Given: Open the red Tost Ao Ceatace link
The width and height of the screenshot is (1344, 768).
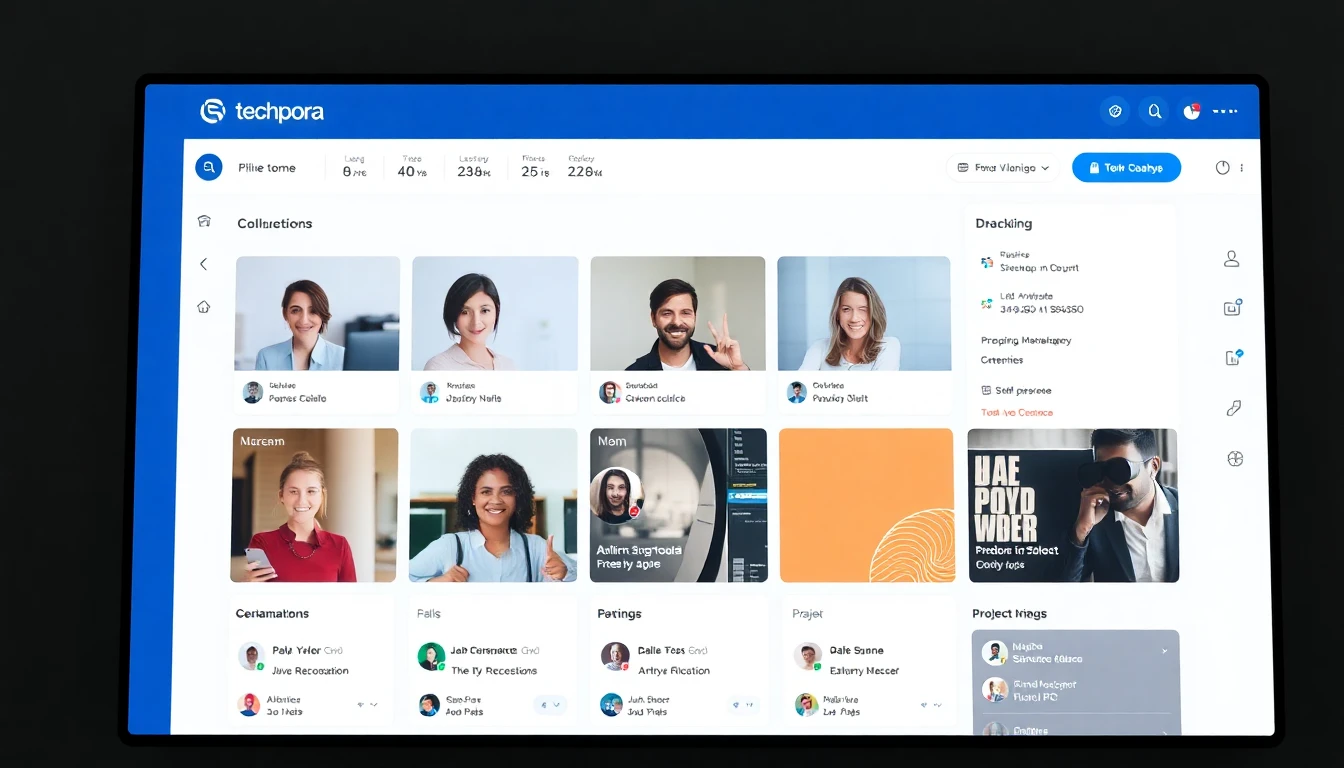Looking at the screenshot, I should [1016, 412].
